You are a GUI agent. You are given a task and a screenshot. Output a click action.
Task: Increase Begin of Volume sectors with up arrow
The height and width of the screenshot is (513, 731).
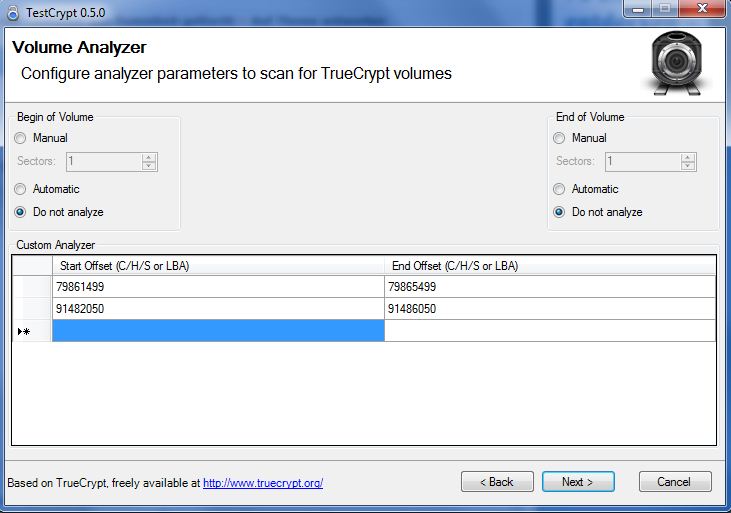tap(149, 158)
